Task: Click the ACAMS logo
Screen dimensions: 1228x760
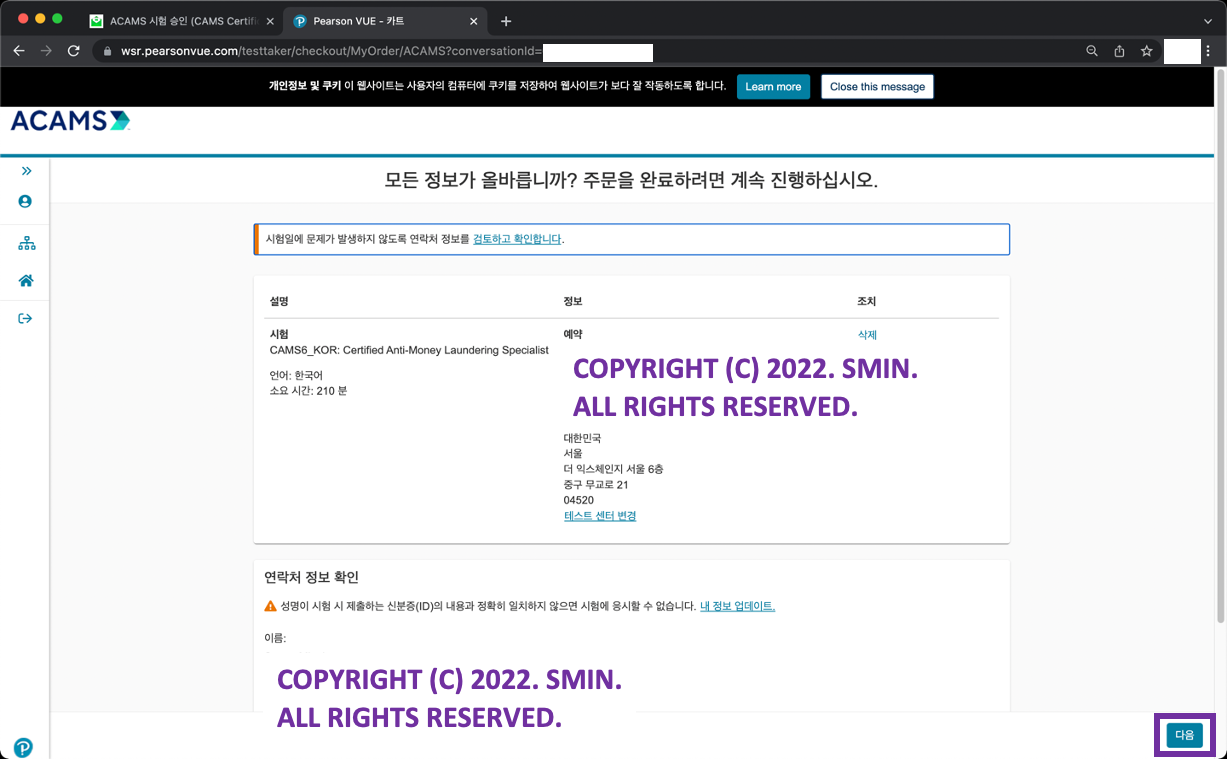Action: [70, 120]
